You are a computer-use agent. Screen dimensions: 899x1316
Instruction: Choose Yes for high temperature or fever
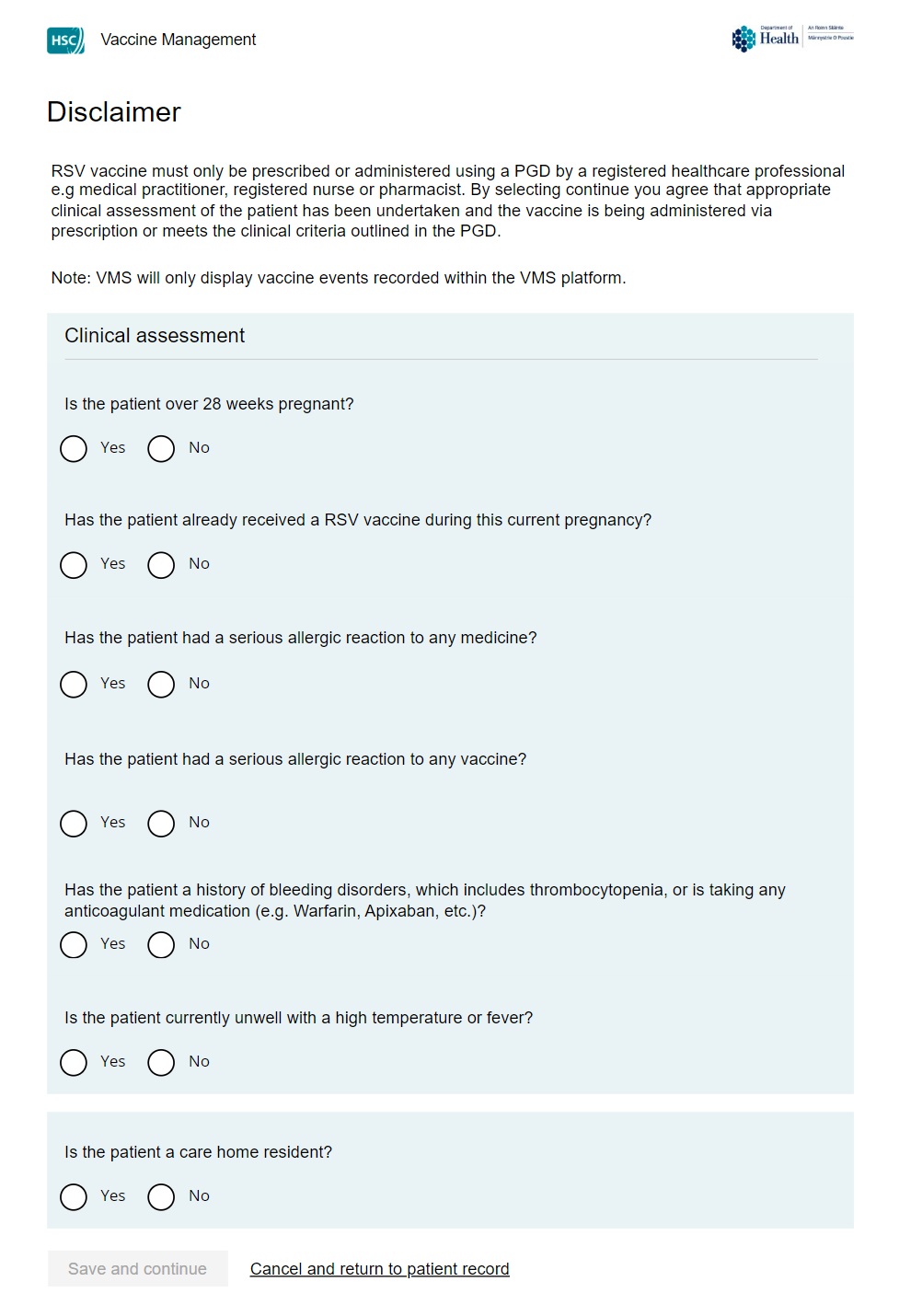(x=74, y=1063)
